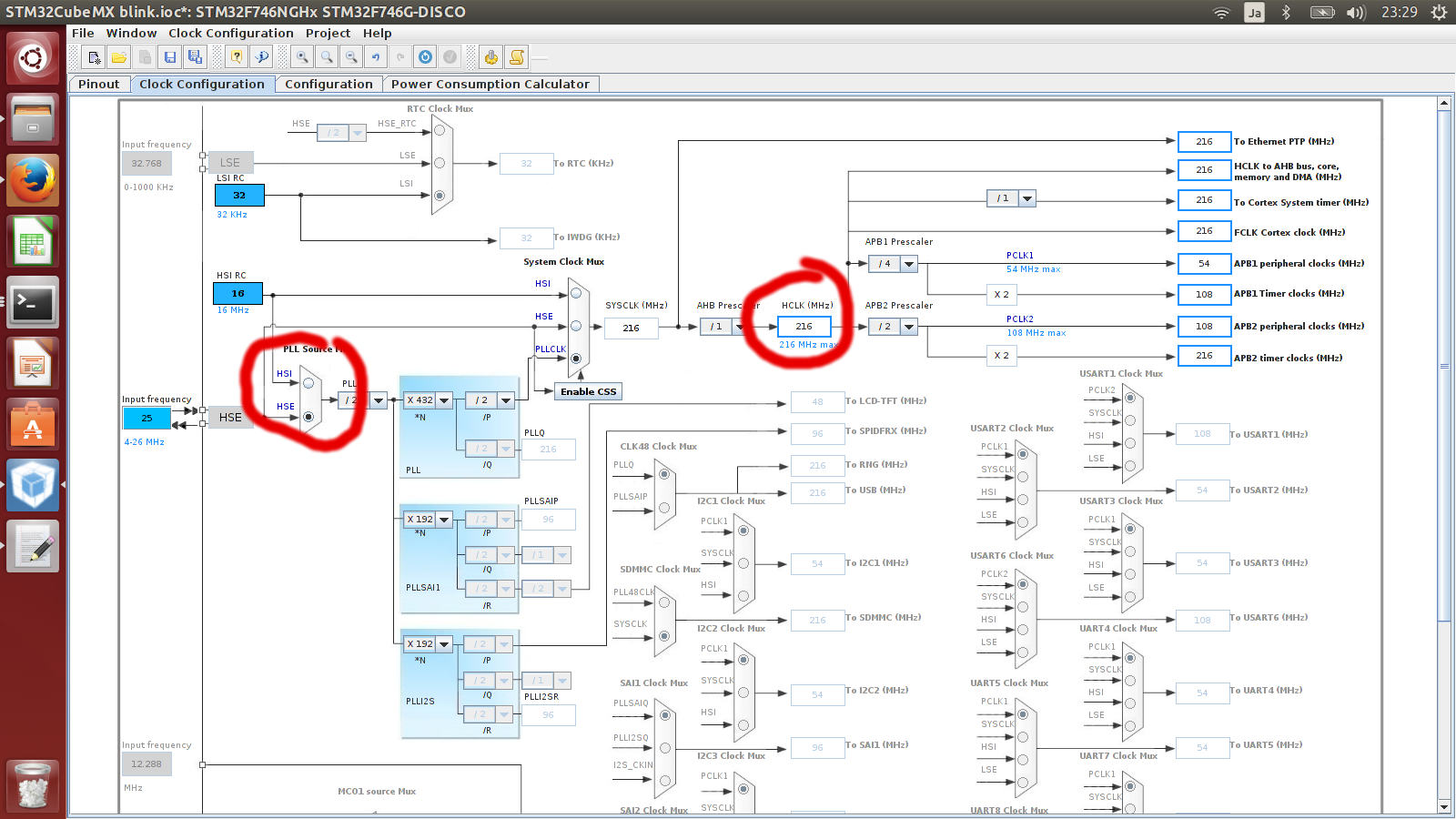This screenshot has height=819, width=1456.
Task: Switch to the Pinout tab
Action: click(98, 84)
